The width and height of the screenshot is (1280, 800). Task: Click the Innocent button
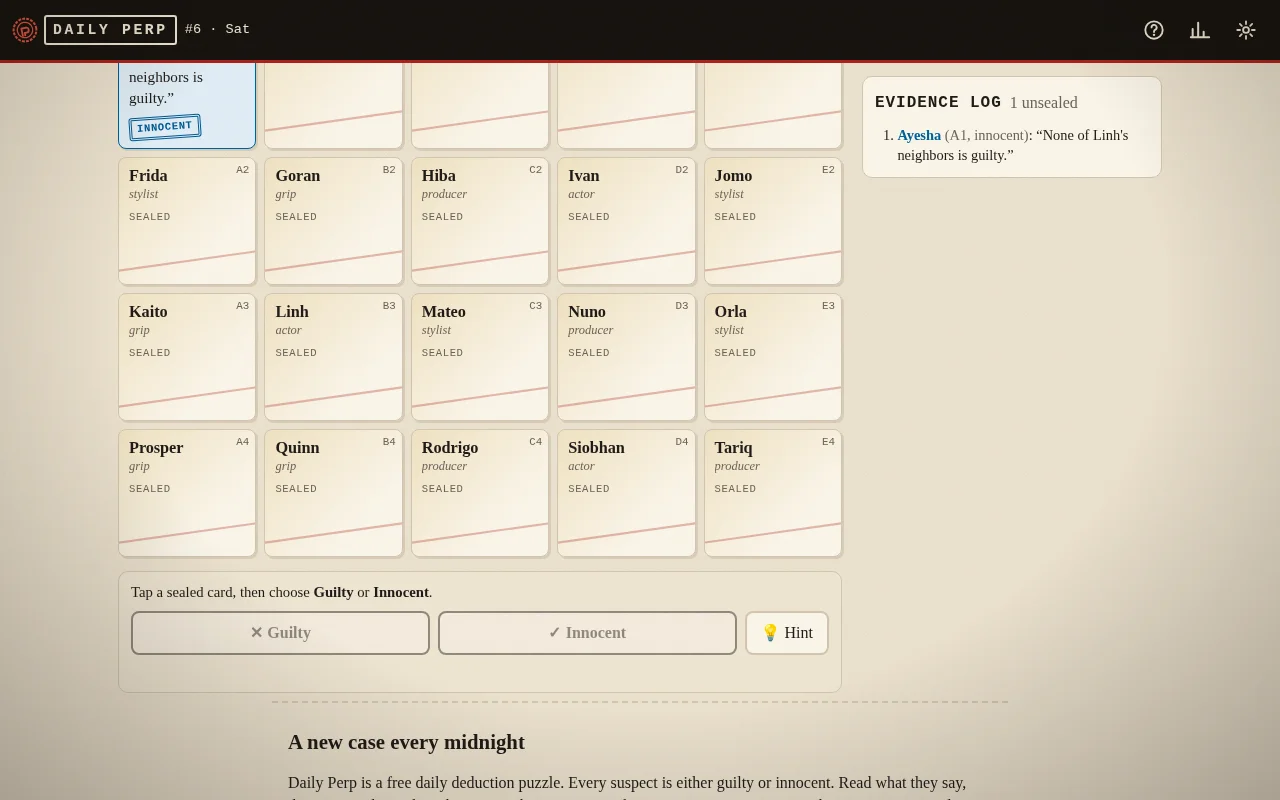tap(587, 633)
